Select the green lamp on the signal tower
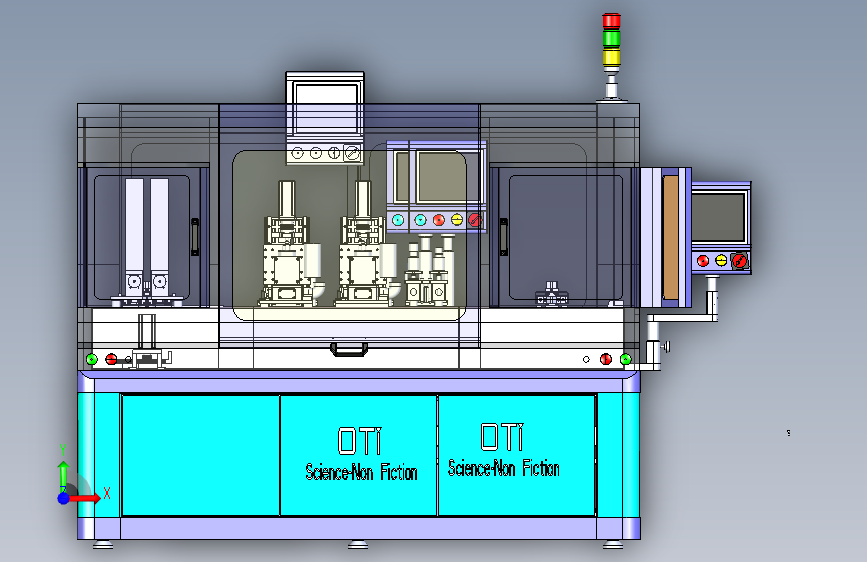 [611, 38]
